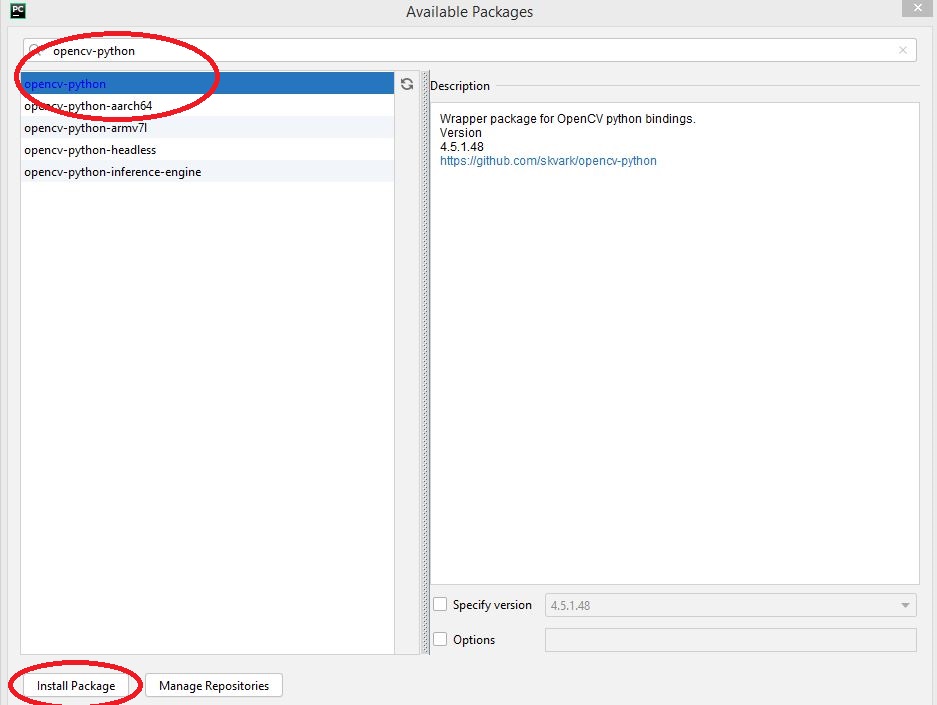Clear the search field with the X icon
Viewport: 937px width, 705px height.
pos(903,49)
